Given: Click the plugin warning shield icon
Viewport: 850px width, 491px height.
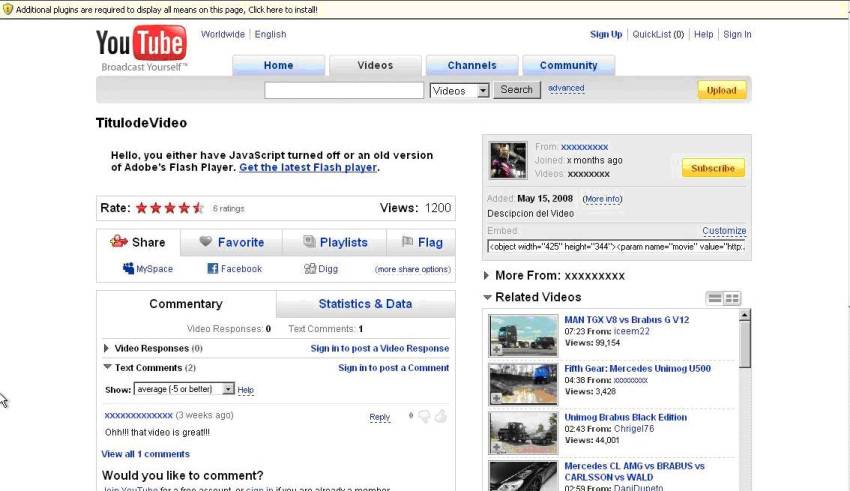Looking at the screenshot, I should coord(8,9).
